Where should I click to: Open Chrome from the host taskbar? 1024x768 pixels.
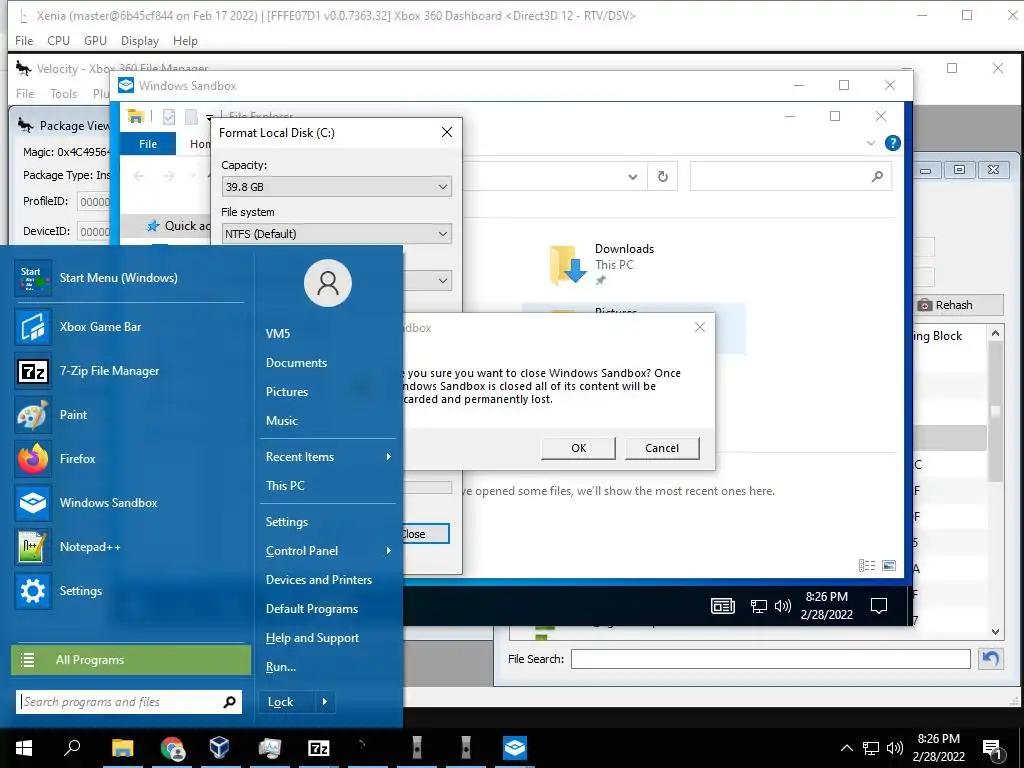pyautogui.click(x=172, y=748)
